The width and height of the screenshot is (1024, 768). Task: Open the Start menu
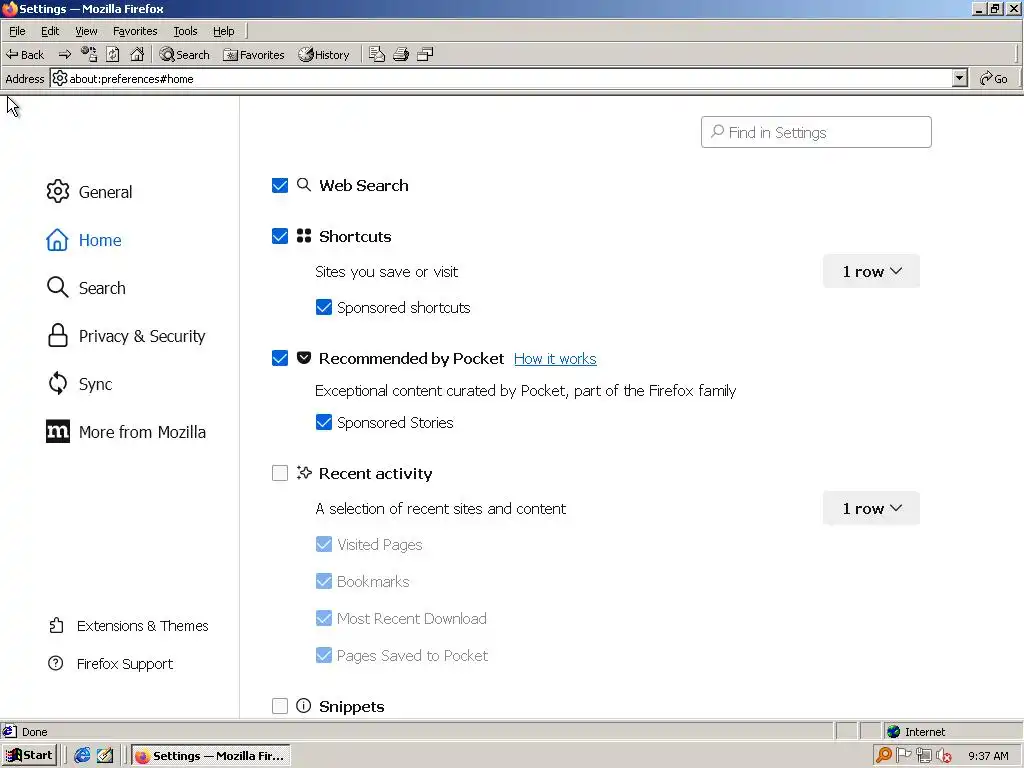click(29, 756)
